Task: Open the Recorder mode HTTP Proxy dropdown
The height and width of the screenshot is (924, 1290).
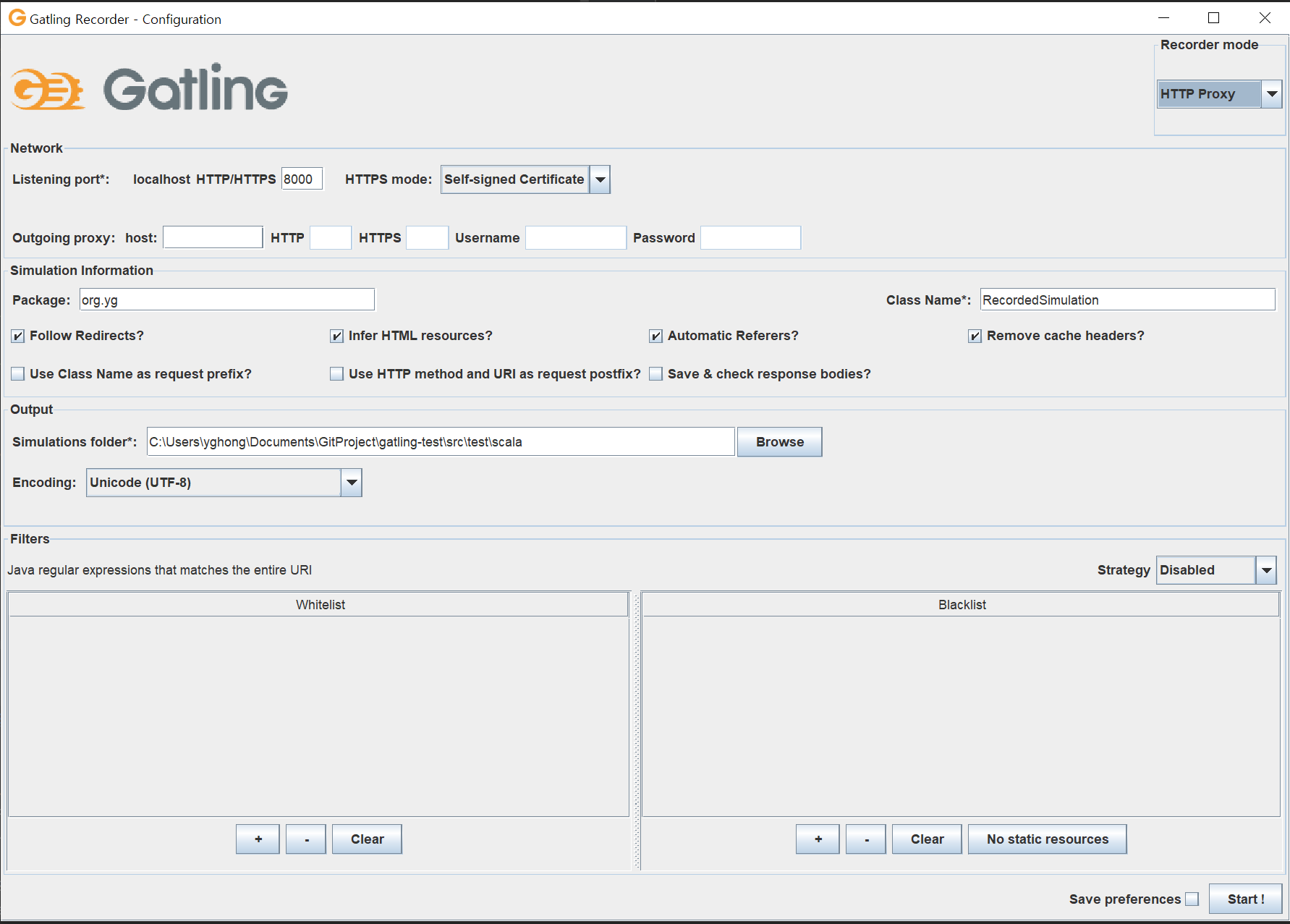Action: 1220,94
